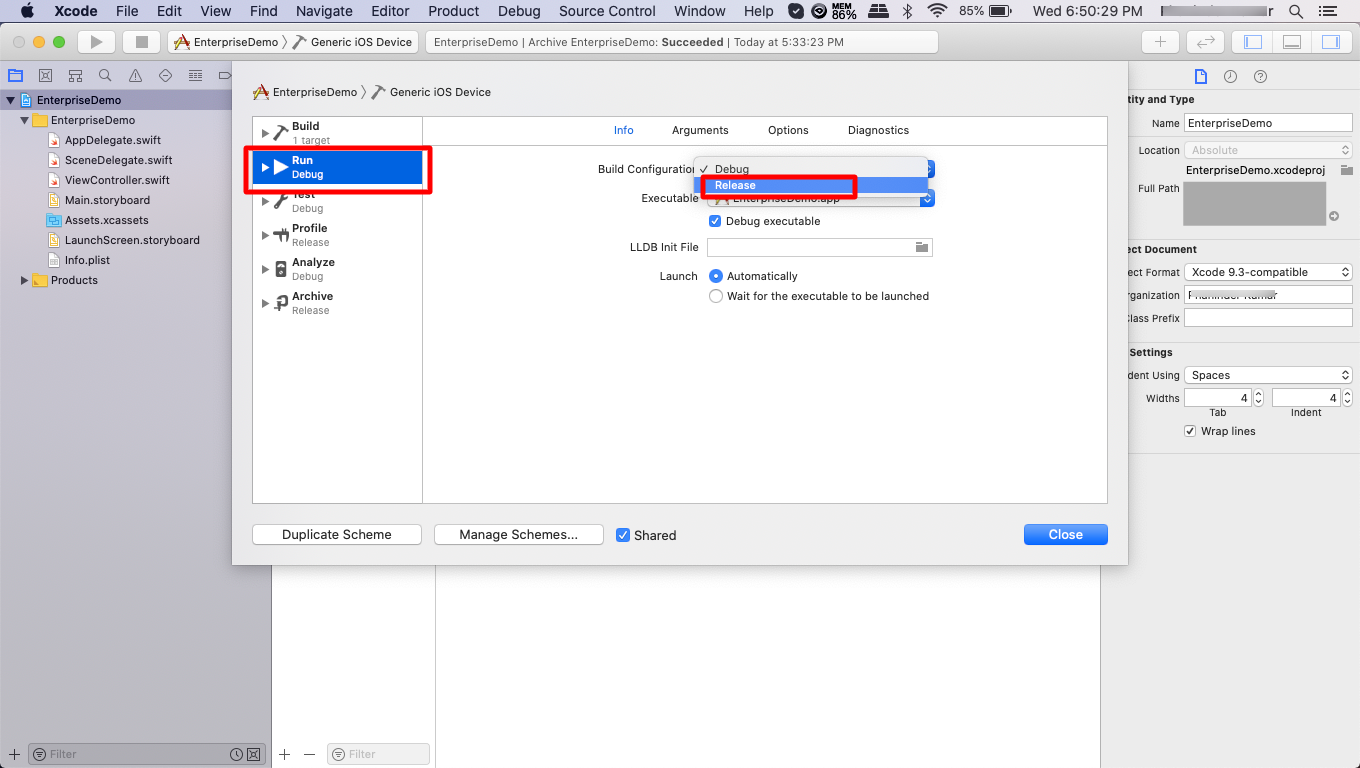Toggle the debug area visibility button
1360x768 pixels.
(x=1292, y=42)
